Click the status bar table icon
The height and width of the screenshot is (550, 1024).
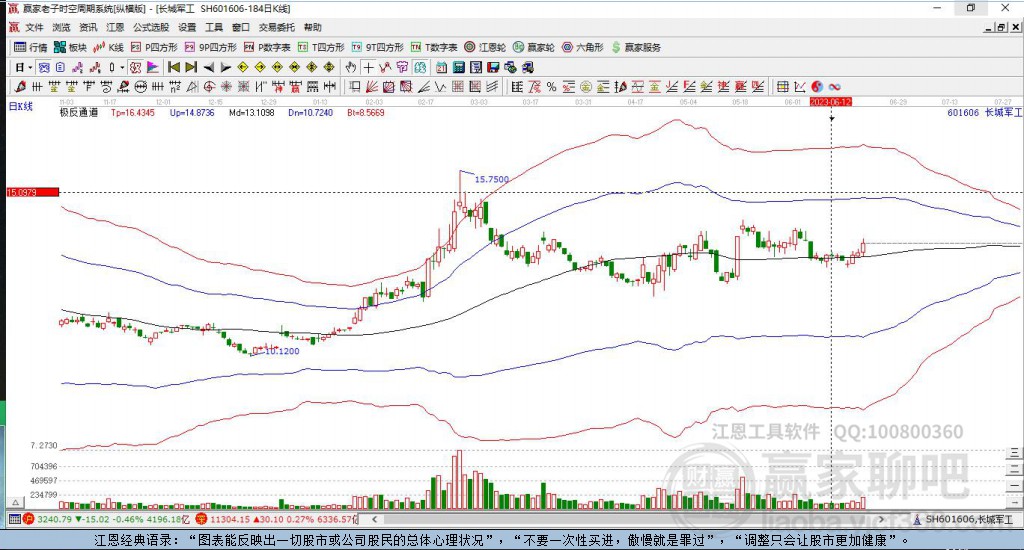(14, 519)
